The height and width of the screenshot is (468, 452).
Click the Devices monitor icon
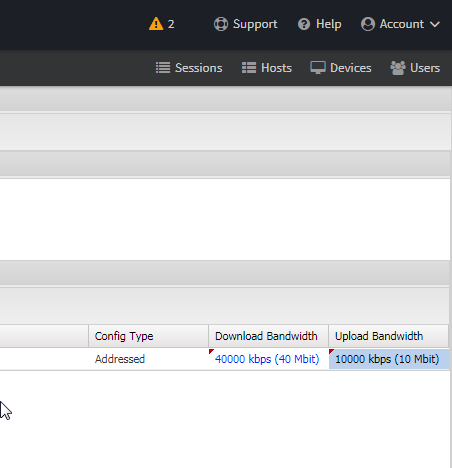coord(318,68)
